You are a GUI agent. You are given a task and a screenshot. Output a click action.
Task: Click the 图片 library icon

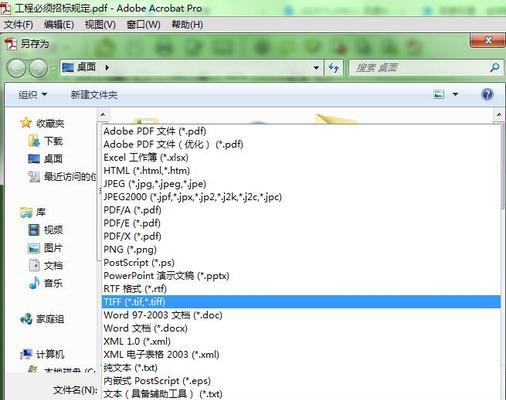34,248
